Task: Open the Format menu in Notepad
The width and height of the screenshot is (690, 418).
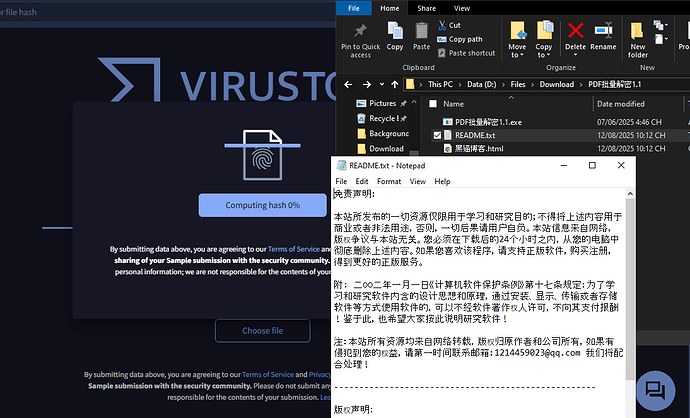Action: tap(390, 181)
